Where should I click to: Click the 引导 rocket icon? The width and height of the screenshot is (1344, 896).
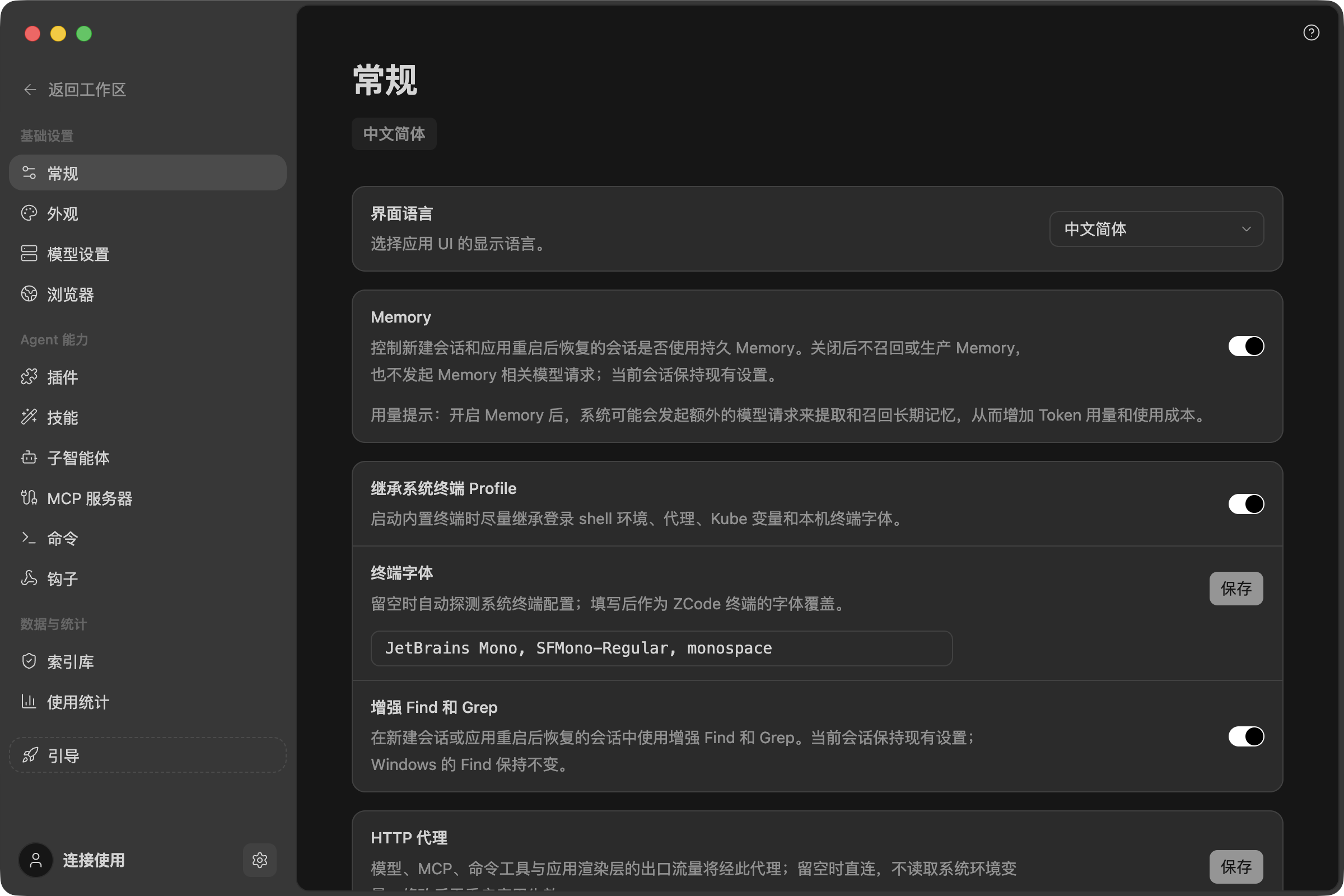click(x=30, y=755)
